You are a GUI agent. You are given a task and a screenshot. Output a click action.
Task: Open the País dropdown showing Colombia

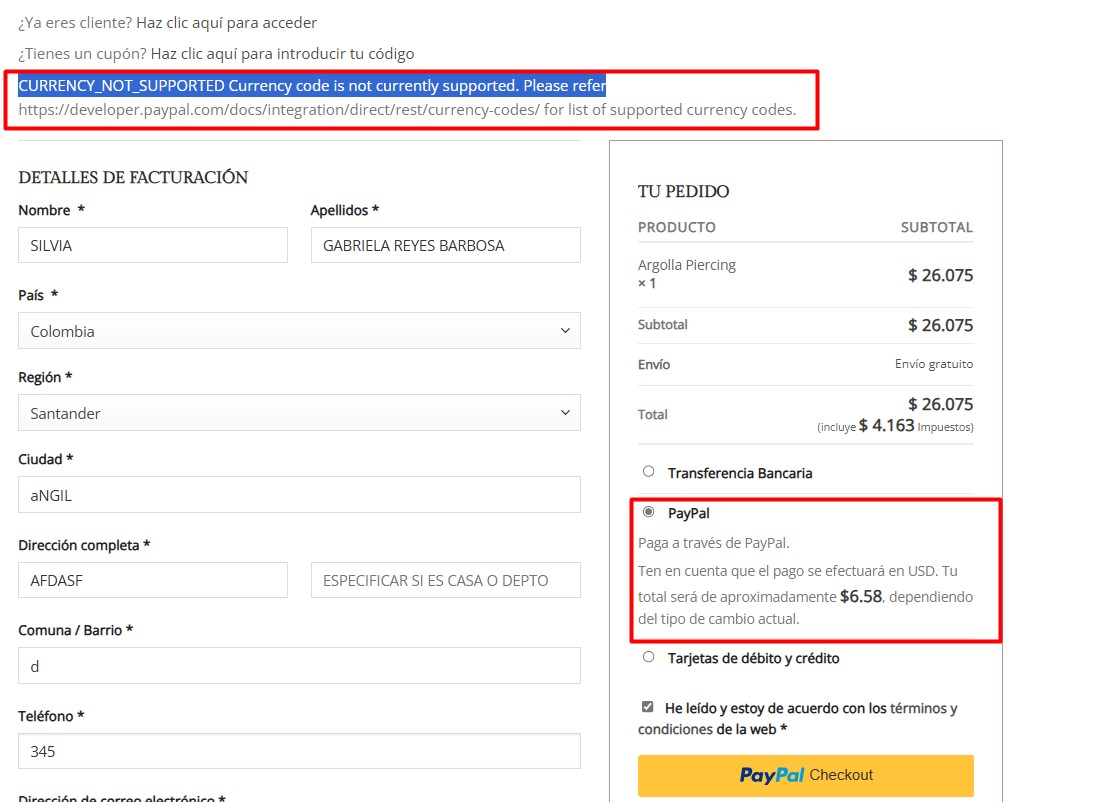tap(298, 331)
